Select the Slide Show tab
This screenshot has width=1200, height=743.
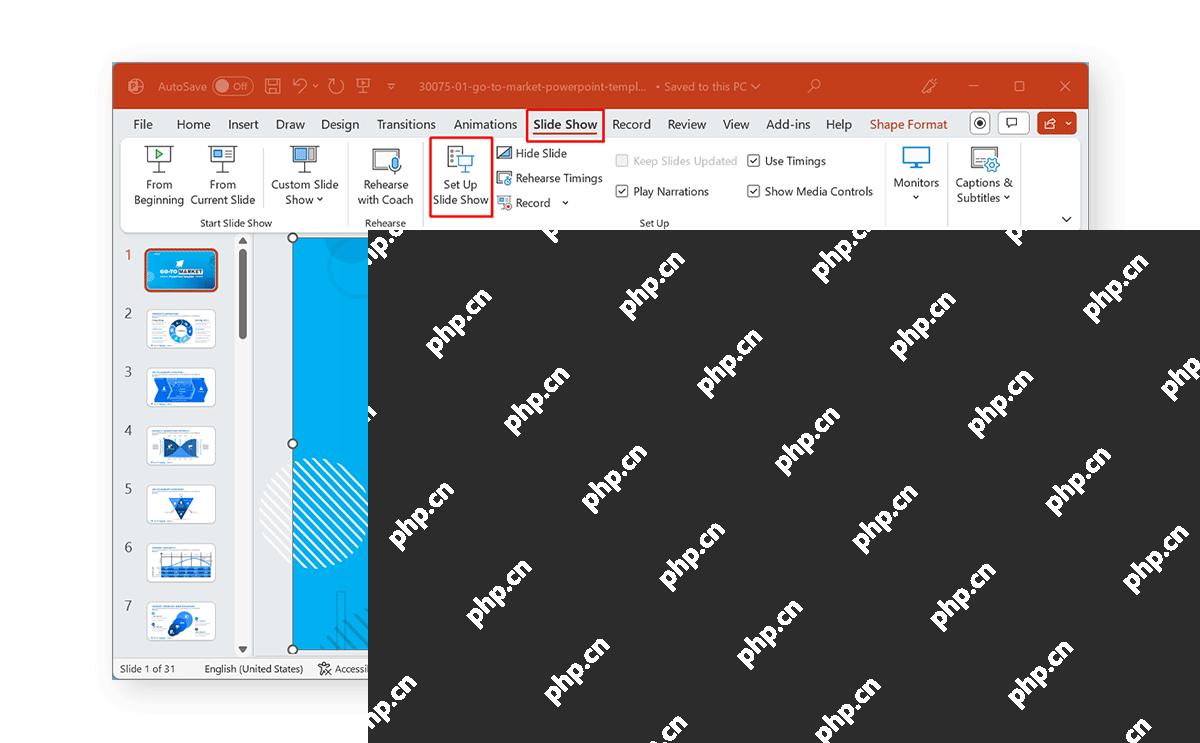pyautogui.click(x=565, y=125)
